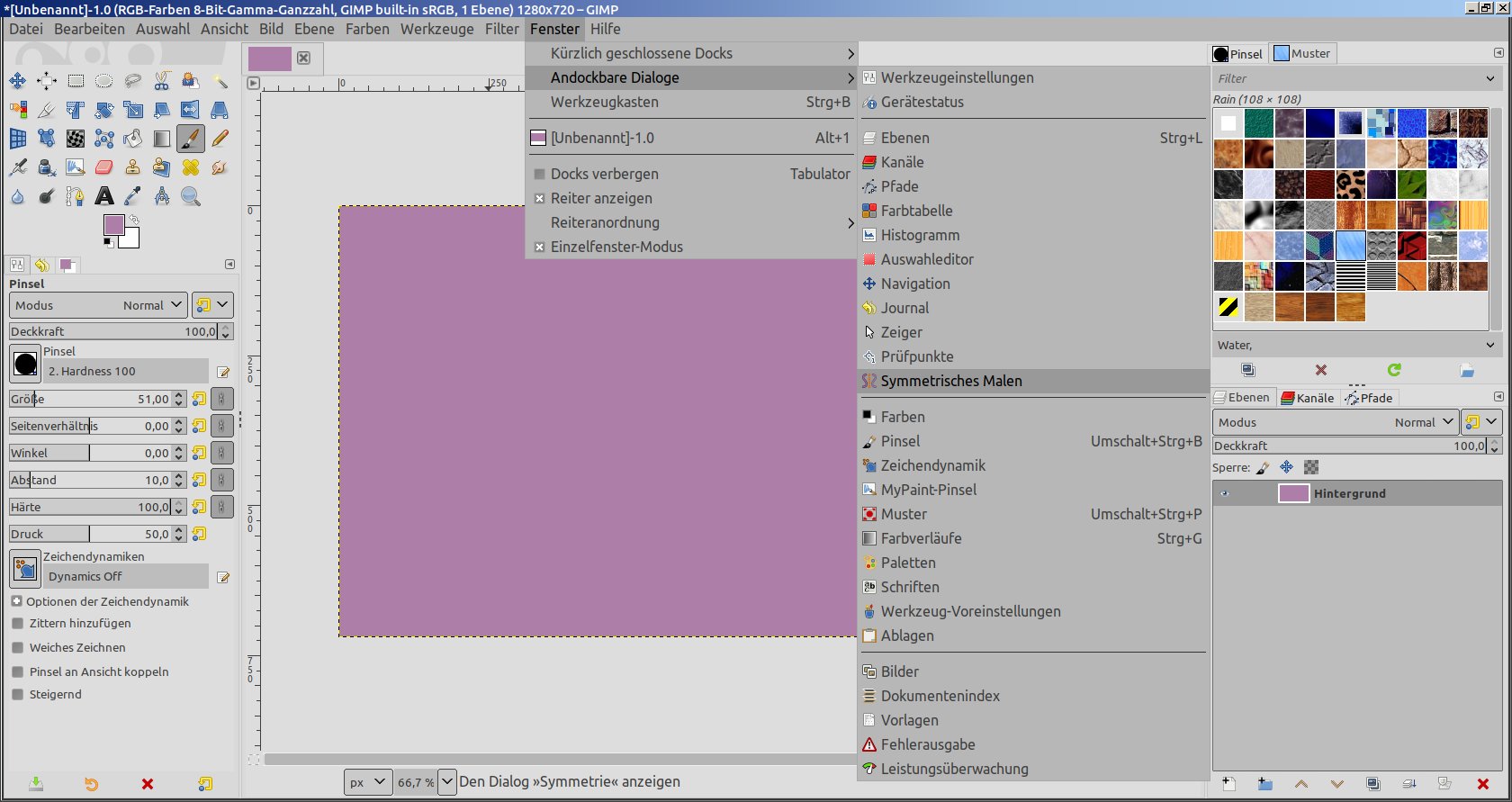Select the Paths tool
Viewport: 1512px width, 802px height.
(76, 196)
